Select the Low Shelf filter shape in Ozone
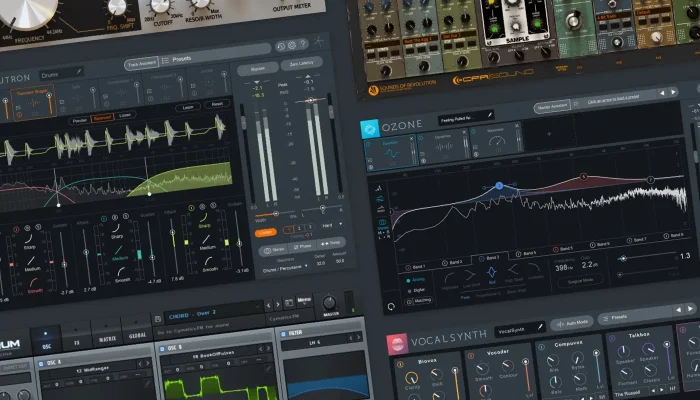This screenshot has height=400, width=700. pyautogui.click(x=470, y=277)
